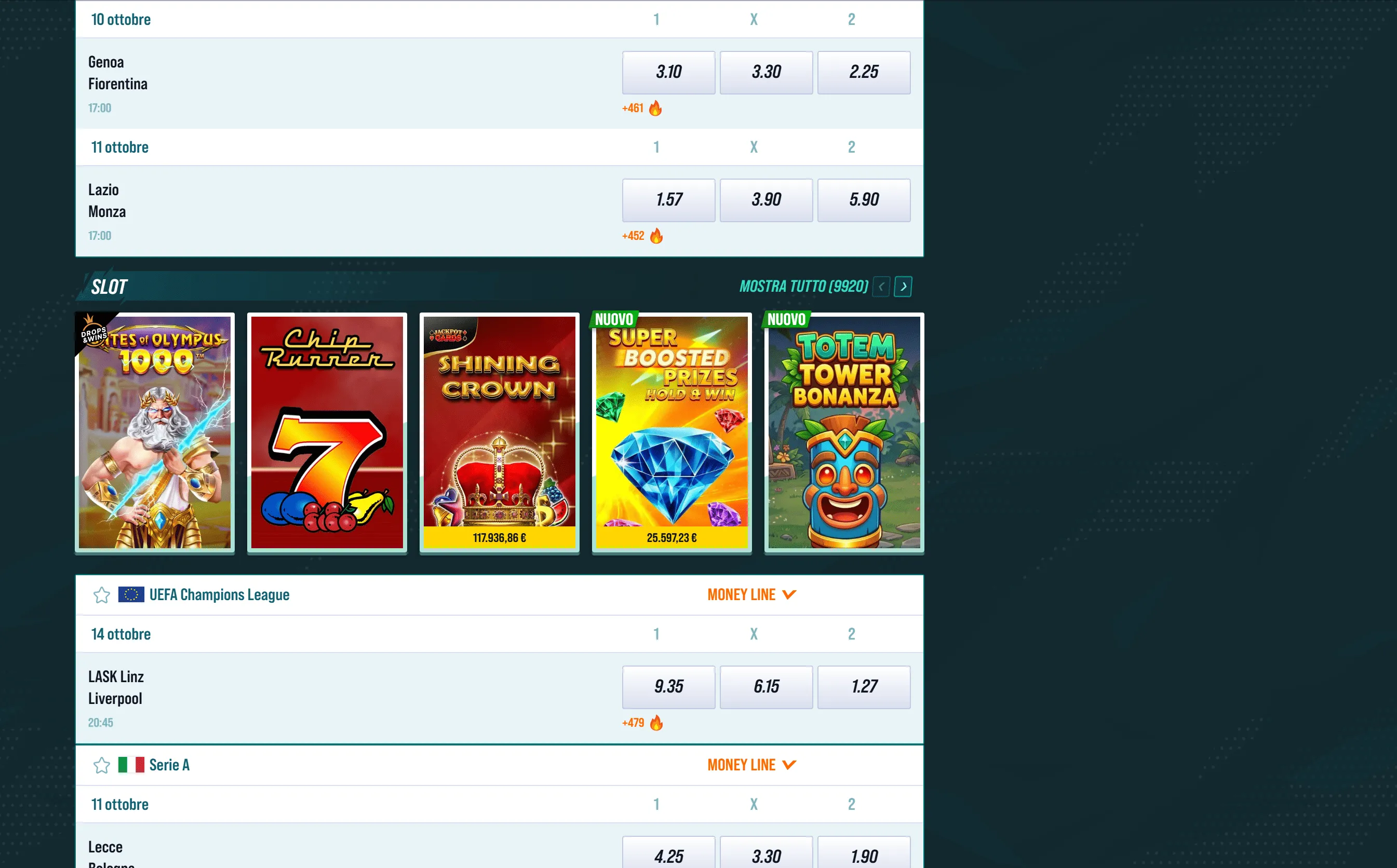Expand Money Line dropdown for Champions League
The height and width of the screenshot is (868, 1397).
(x=751, y=595)
